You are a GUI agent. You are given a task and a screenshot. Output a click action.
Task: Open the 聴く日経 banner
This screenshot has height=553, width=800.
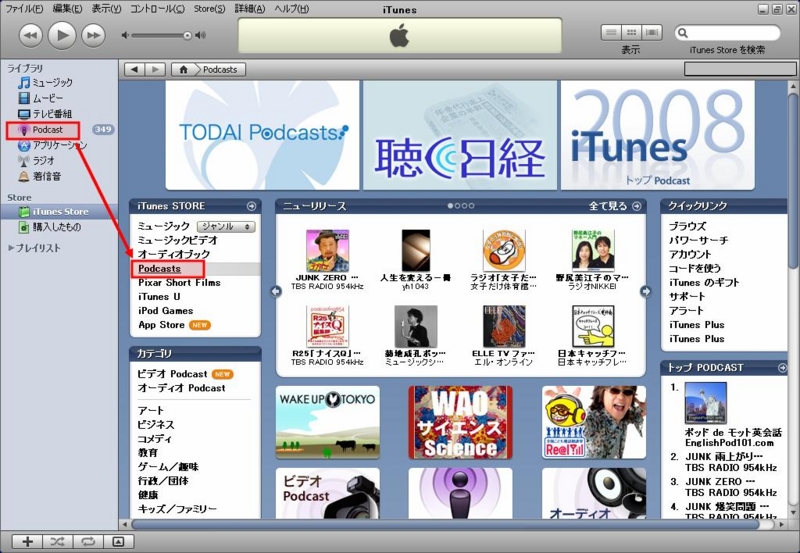pos(460,135)
